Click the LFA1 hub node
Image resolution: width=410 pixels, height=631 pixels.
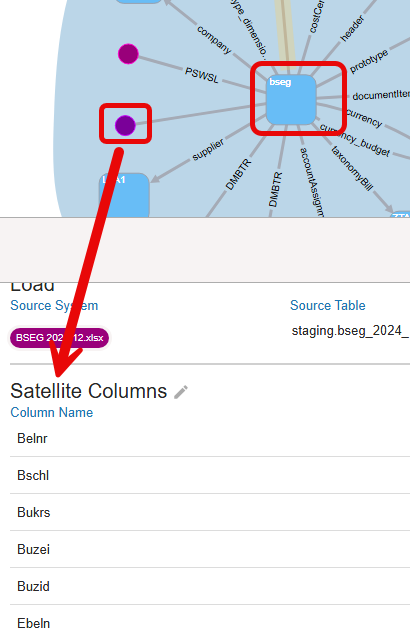coord(124,196)
